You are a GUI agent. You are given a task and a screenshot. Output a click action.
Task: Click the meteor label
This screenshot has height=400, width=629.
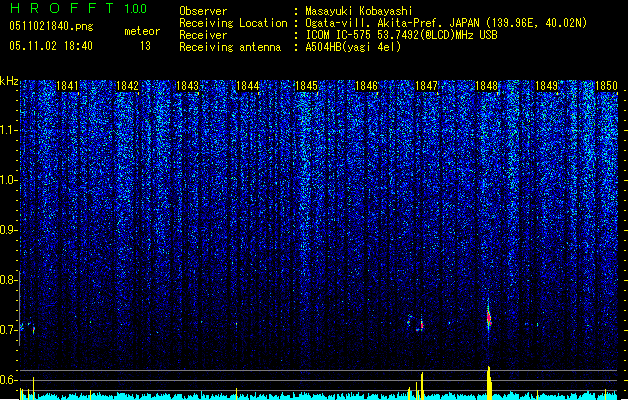(142, 31)
